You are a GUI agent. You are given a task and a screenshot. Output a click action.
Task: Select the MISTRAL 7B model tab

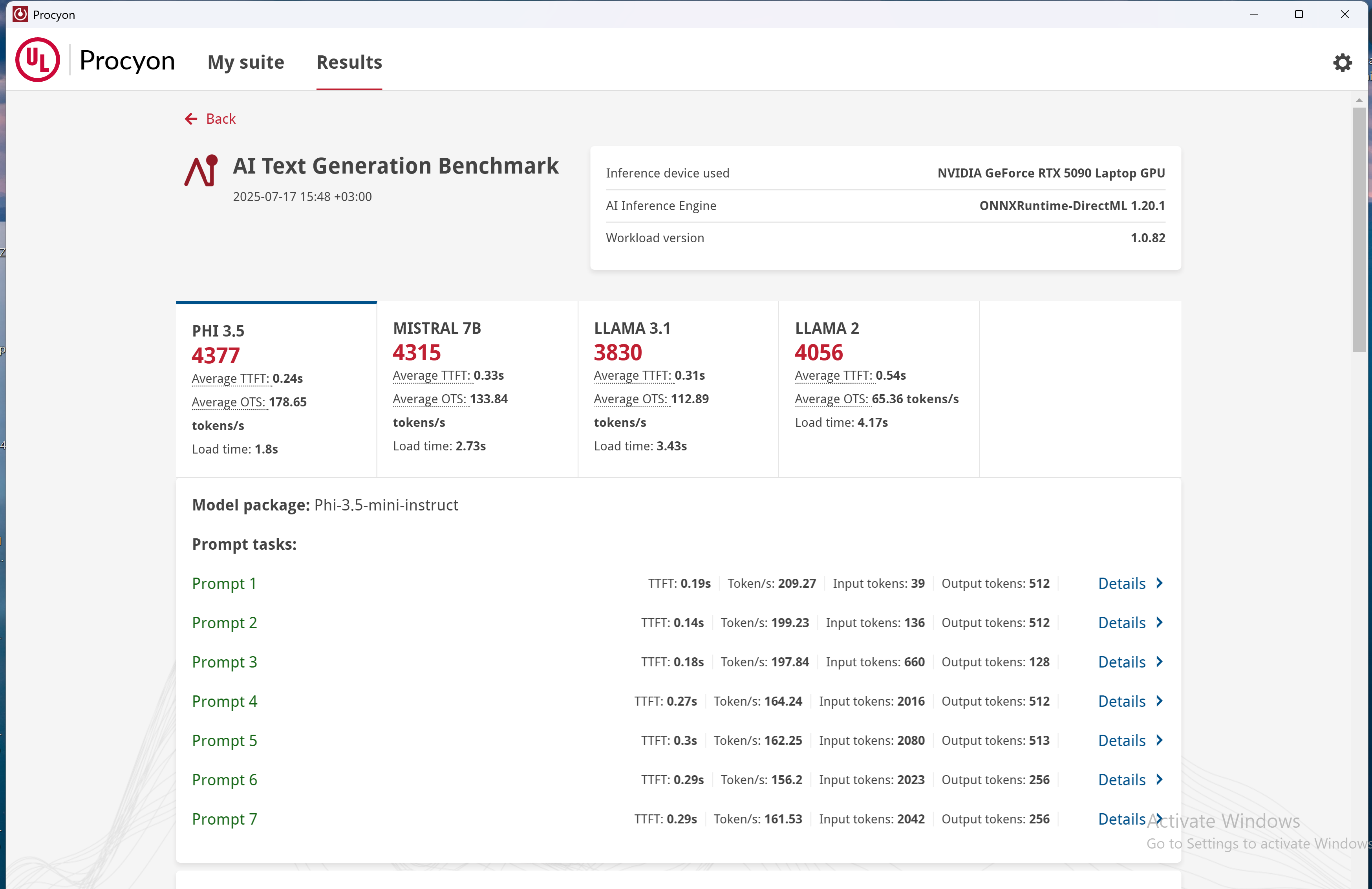[477, 389]
